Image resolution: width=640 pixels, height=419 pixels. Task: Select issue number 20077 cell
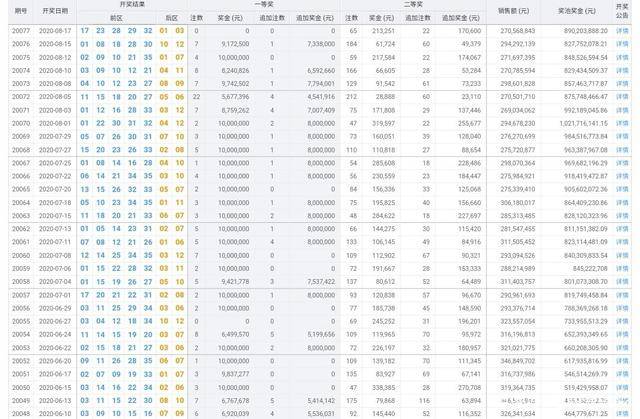21,31
